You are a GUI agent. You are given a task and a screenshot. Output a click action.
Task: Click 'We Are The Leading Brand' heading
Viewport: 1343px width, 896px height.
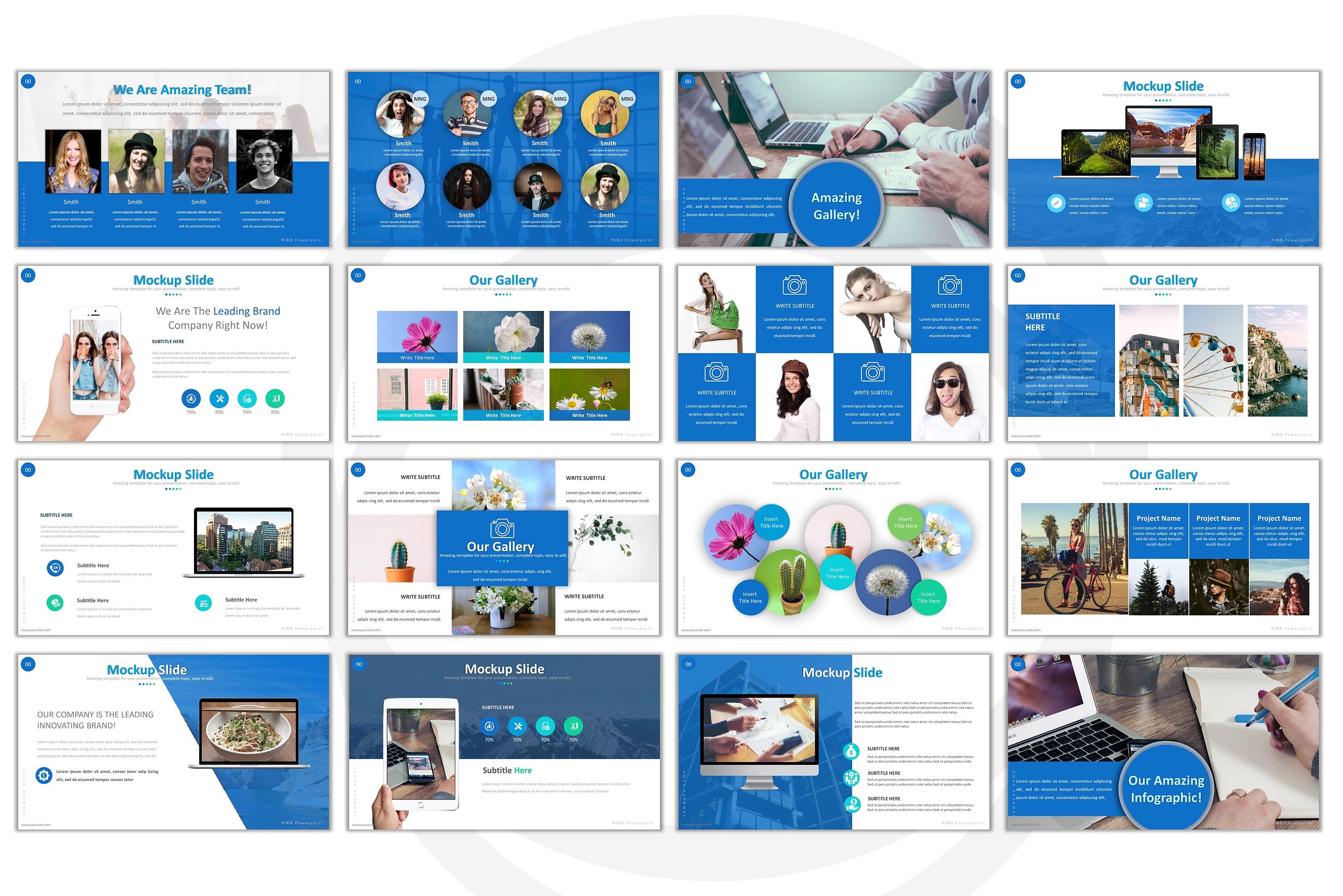point(218,311)
